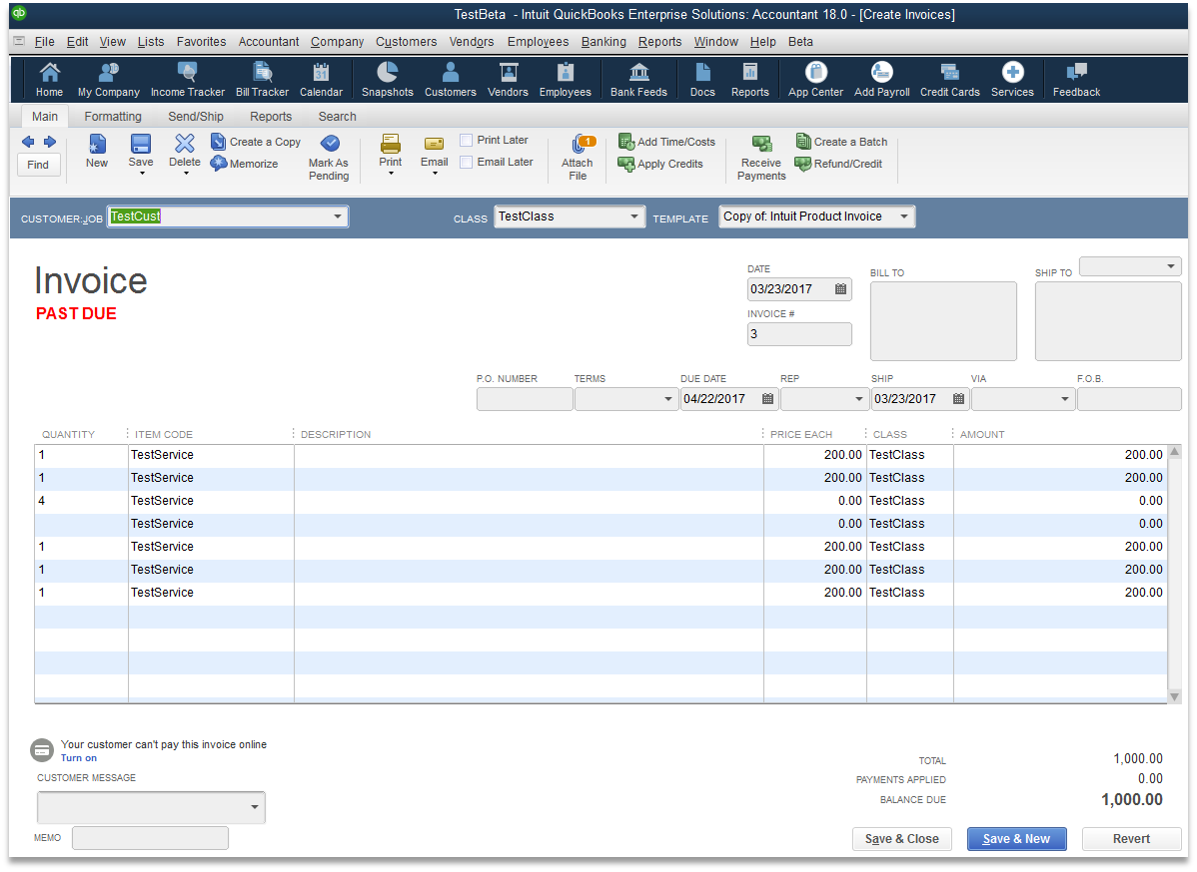Viewport: 1197px width, 872px height.
Task: Click the Memo input field
Action: [150, 838]
